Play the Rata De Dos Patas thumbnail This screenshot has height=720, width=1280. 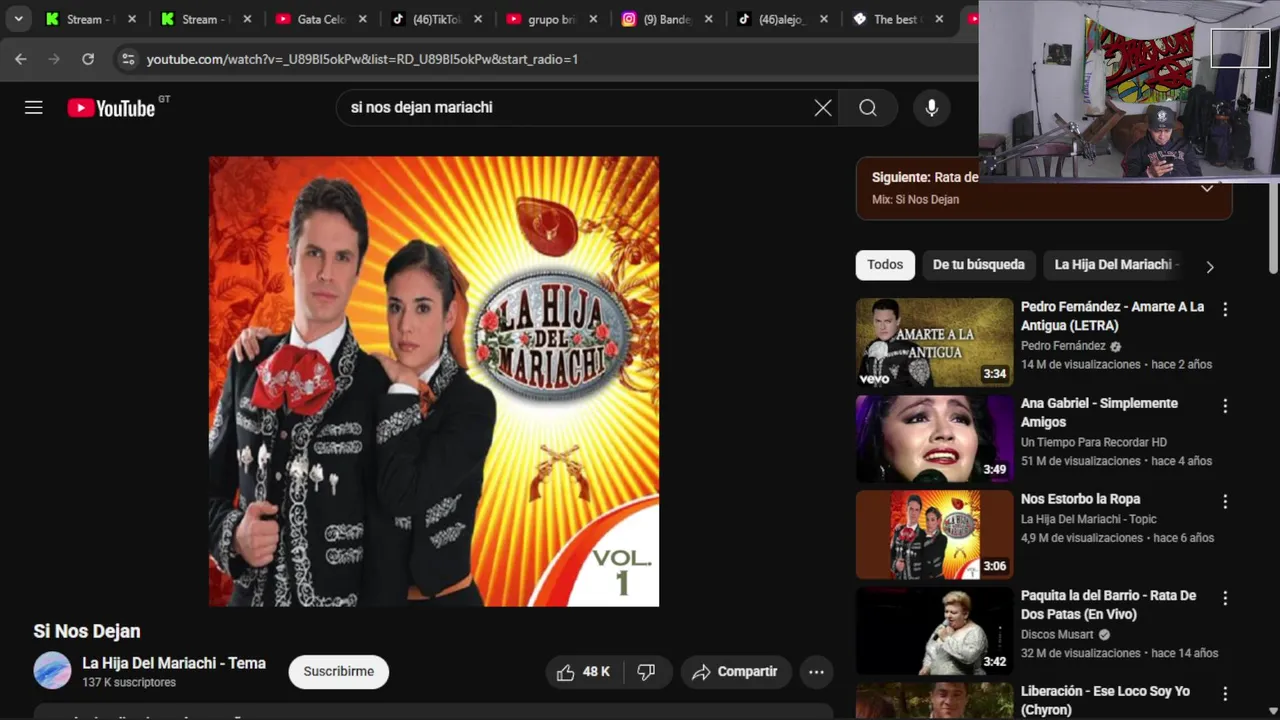934,630
